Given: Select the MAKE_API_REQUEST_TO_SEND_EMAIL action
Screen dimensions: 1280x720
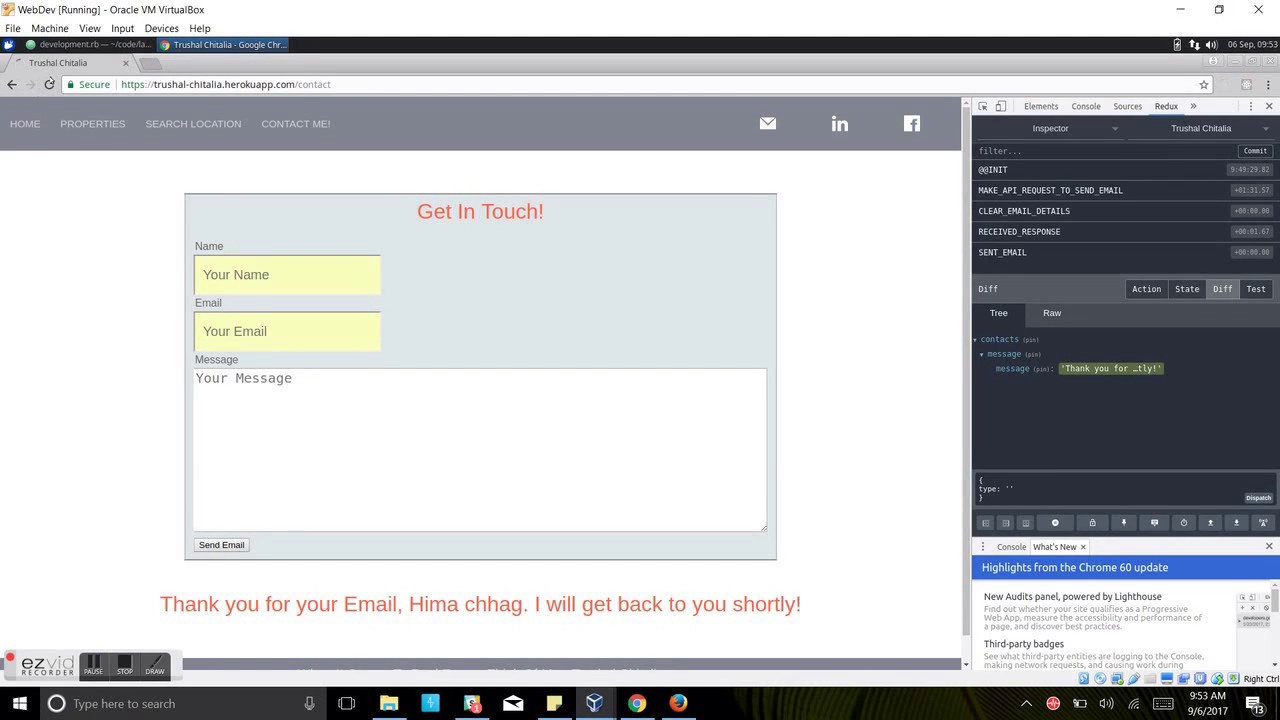Looking at the screenshot, I should coord(1125,190).
